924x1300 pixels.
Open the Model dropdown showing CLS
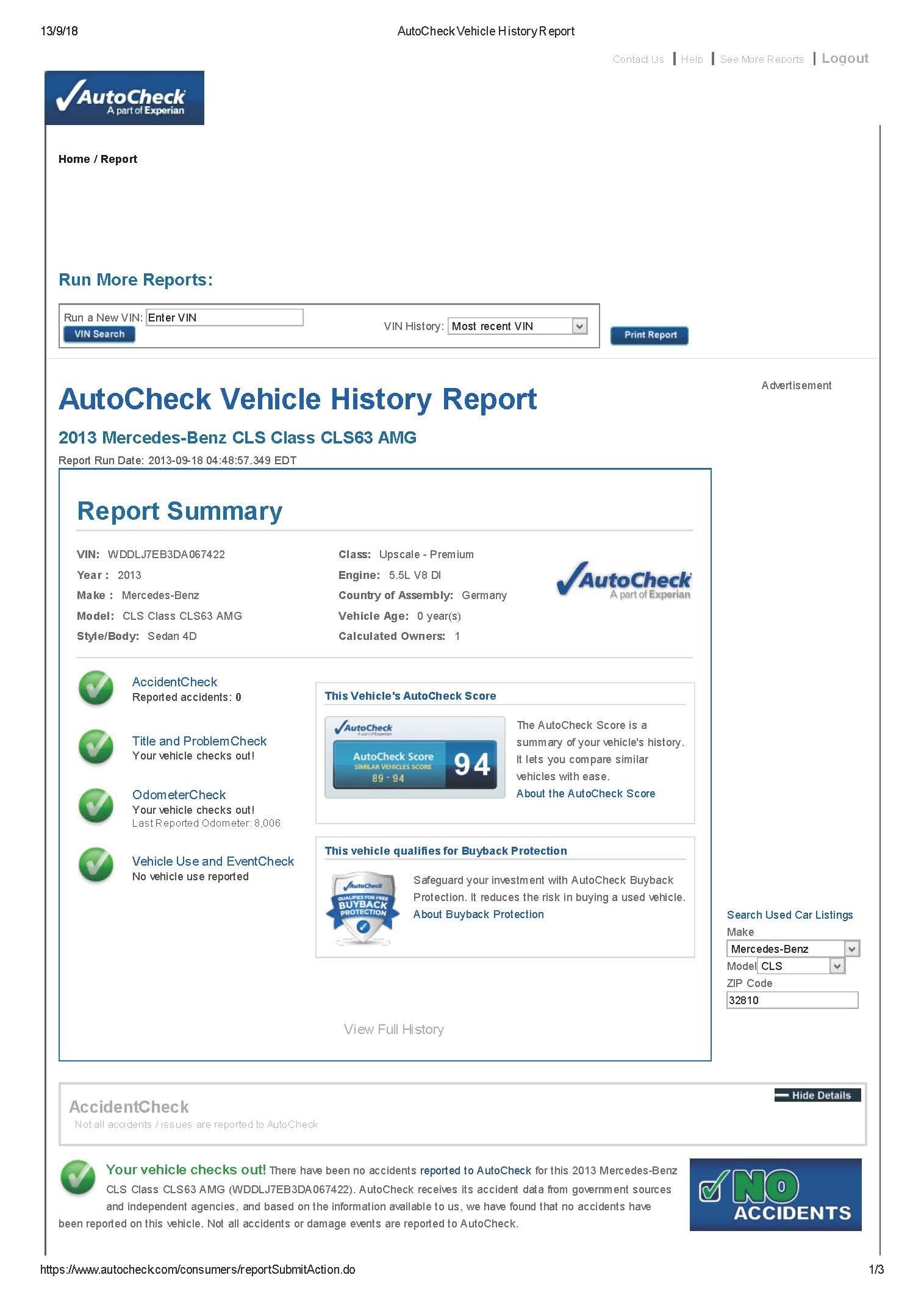(801, 966)
